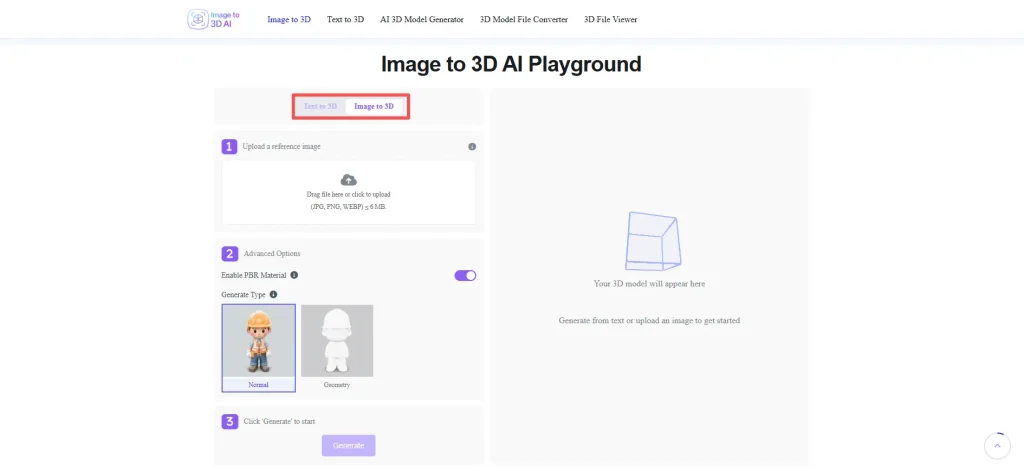Open the Text to 3D nav link

point(345,20)
